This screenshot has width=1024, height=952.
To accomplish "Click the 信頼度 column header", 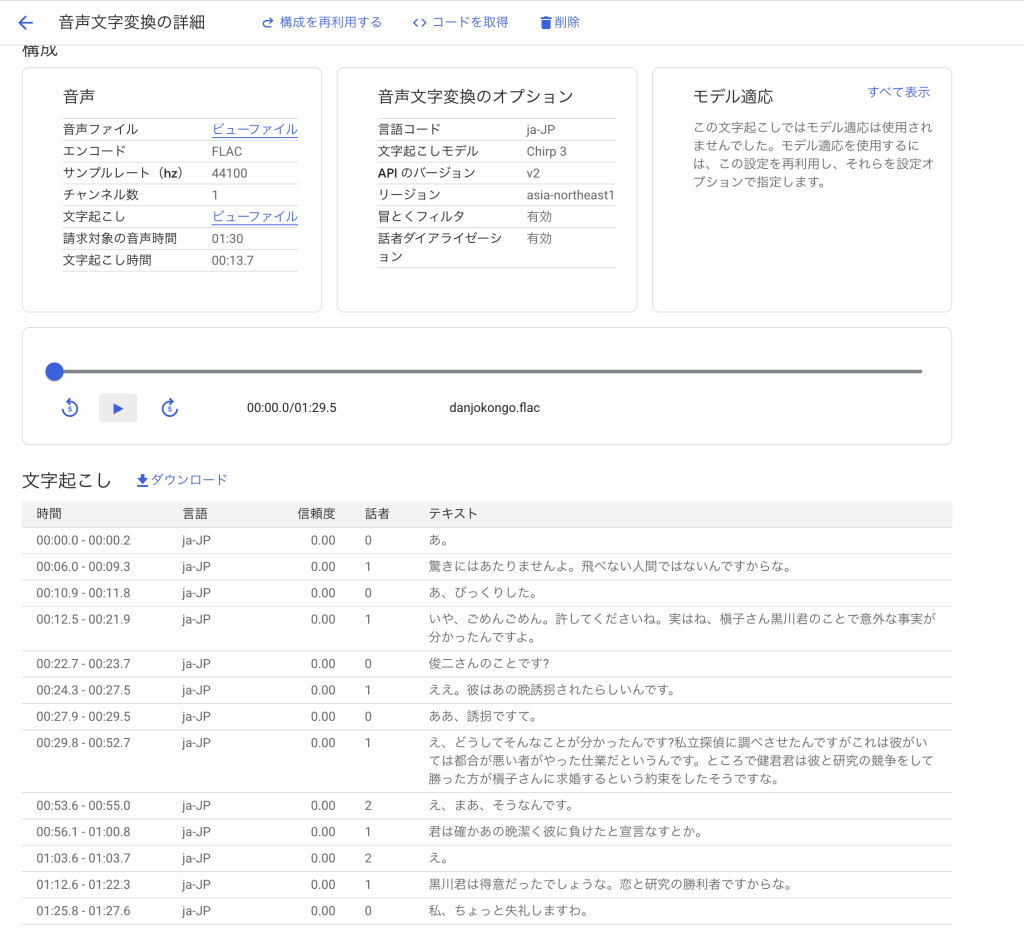I will point(316,514).
